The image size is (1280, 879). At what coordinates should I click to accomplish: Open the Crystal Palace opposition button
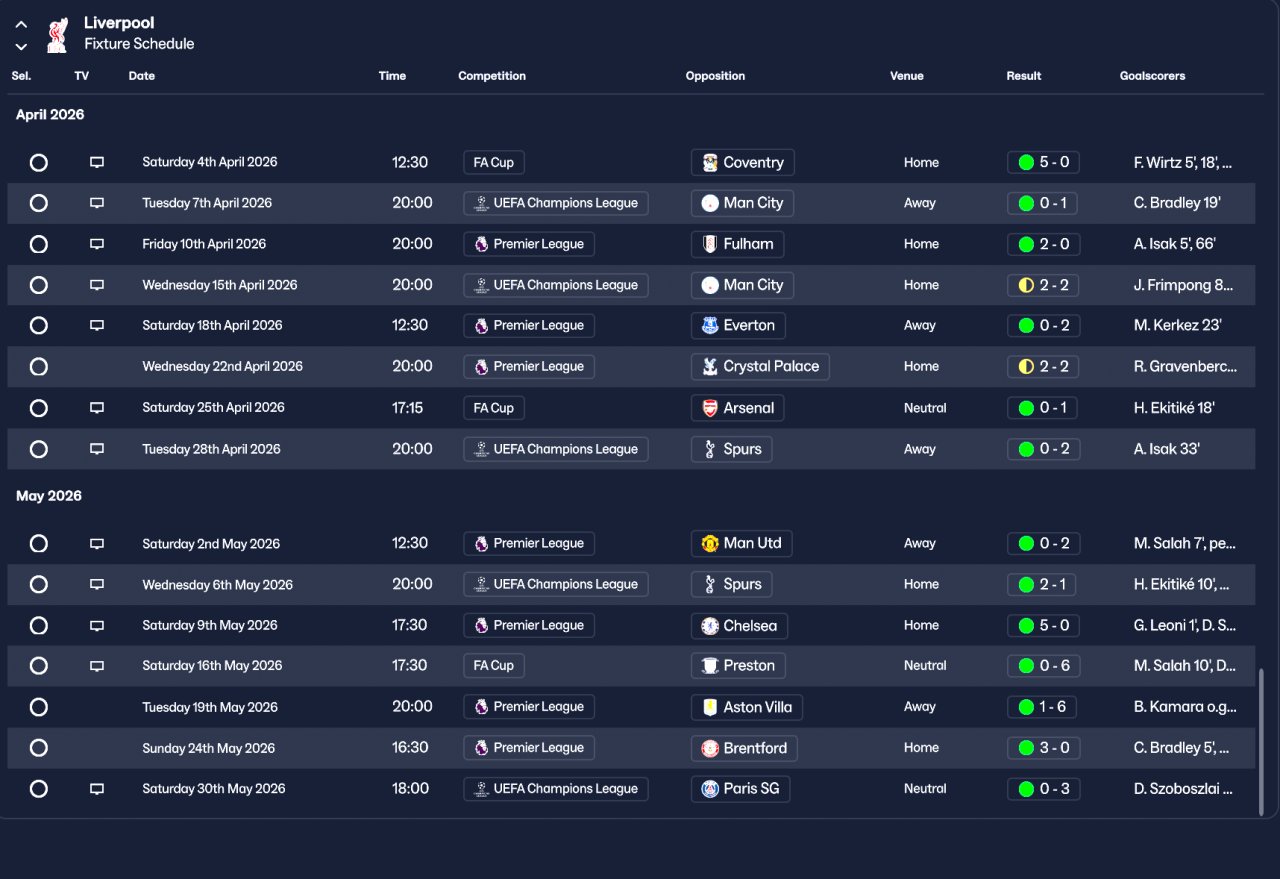tap(760, 366)
